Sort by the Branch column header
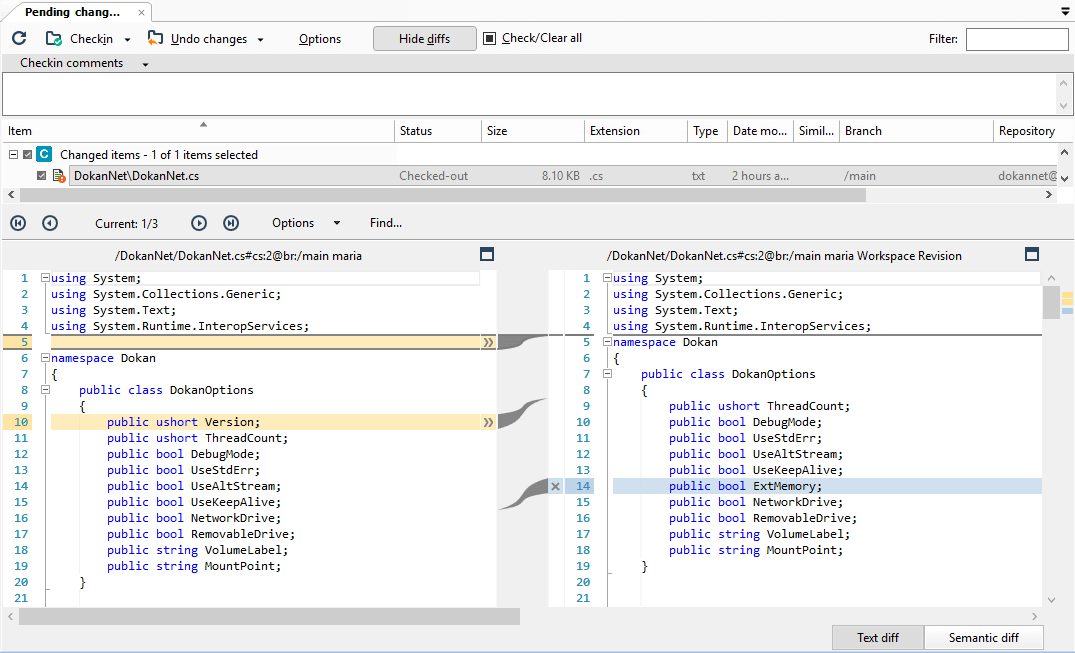 (916, 131)
